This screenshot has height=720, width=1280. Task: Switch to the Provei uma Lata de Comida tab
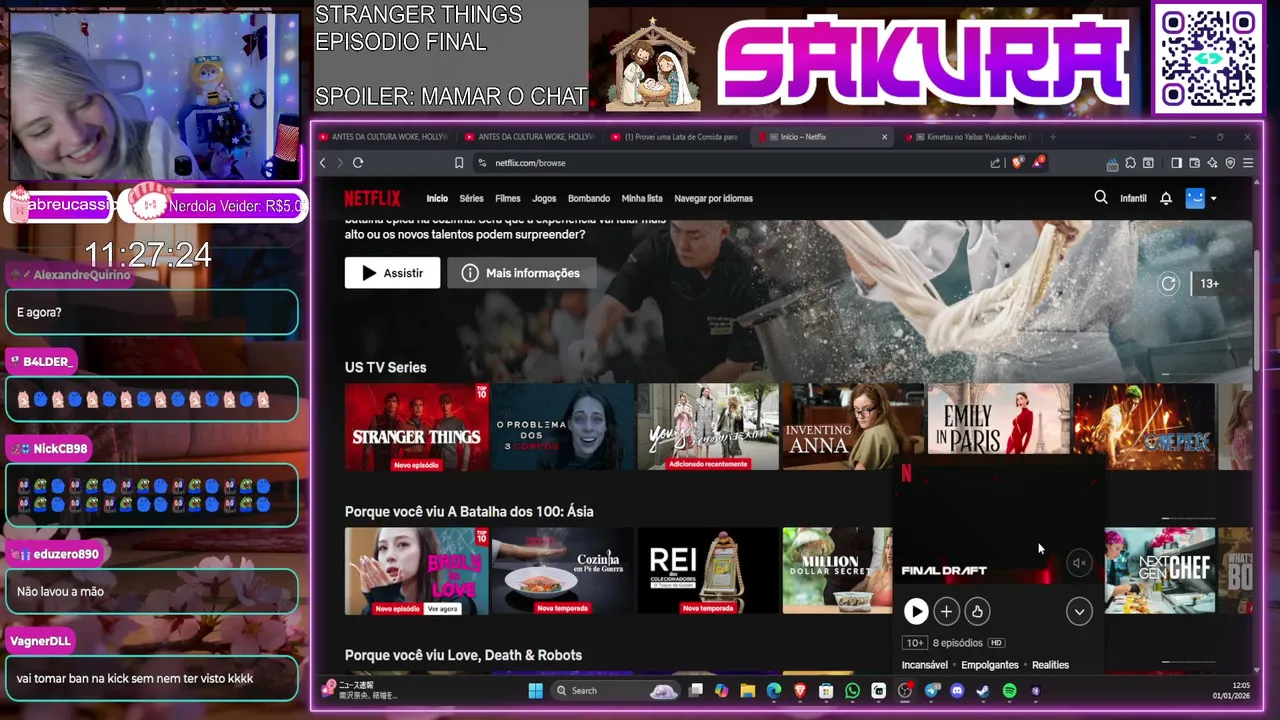pyautogui.click(x=674, y=137)
